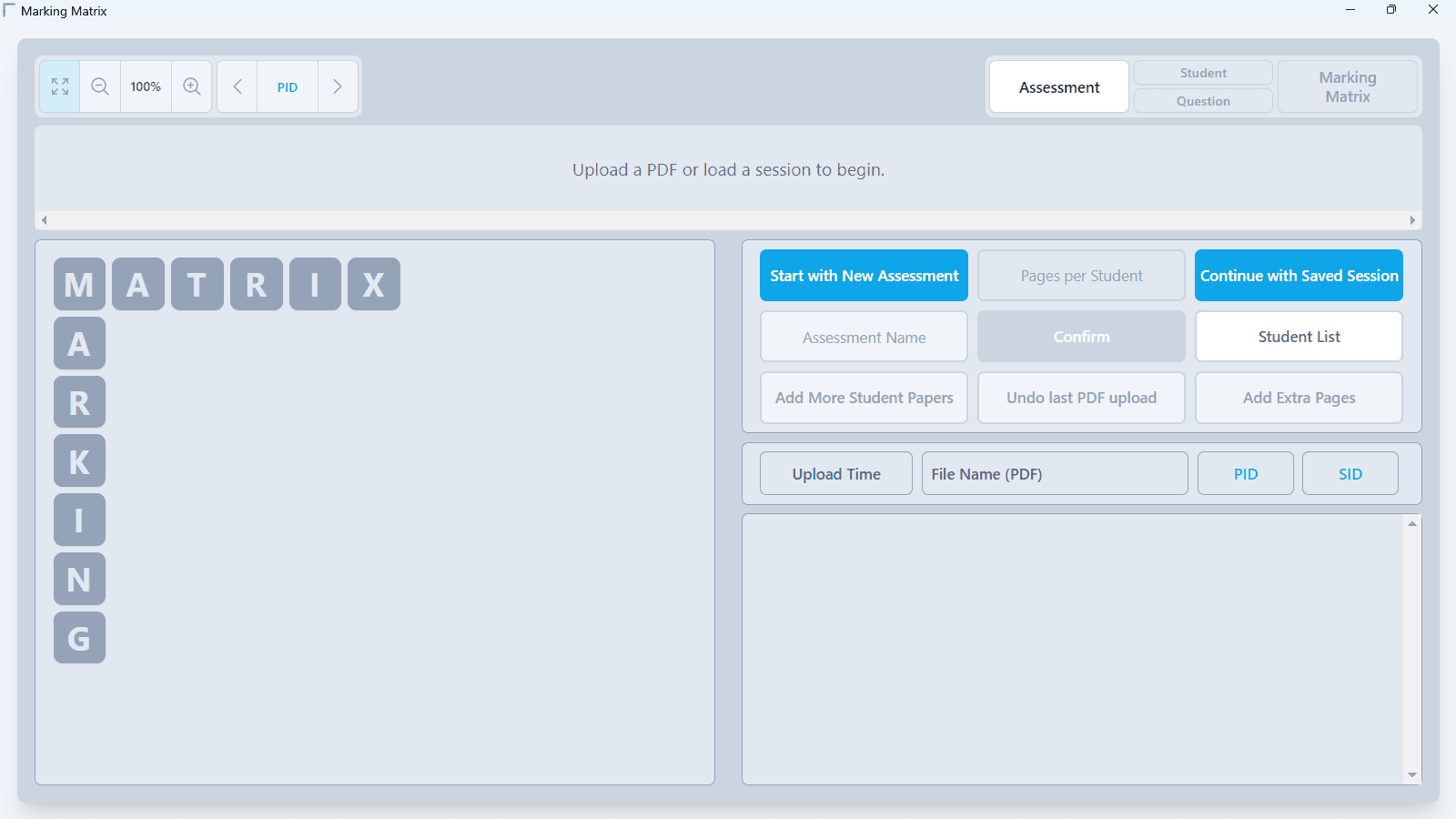This screenshot has width=1456, height=819.
Task: Click Continue with Saved Session
Action: coord(1299,276)
